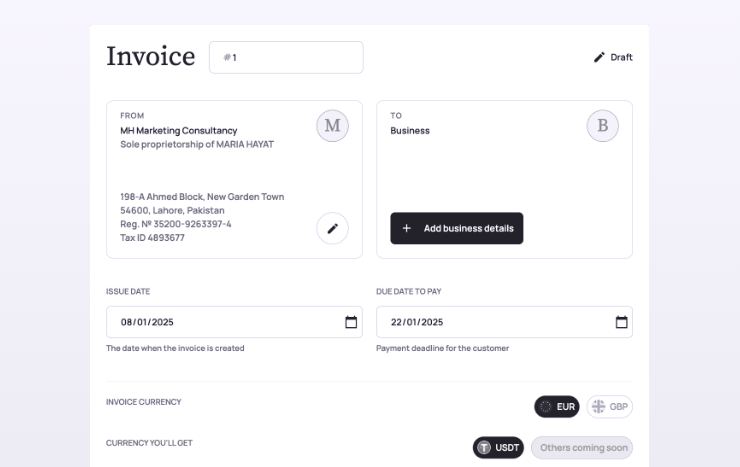Open the issue date calendar picker
This screenshot has width=740, height=467.
(x=351, y=322)
